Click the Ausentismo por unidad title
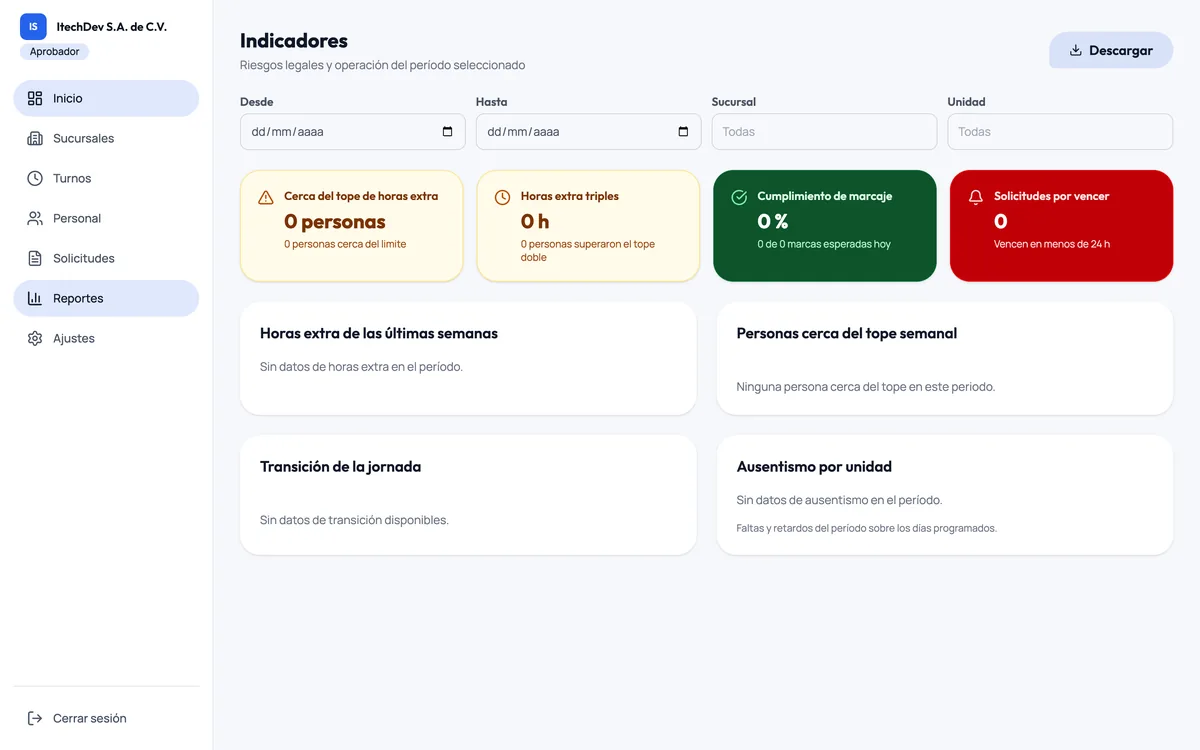1200x750 pixels. [x=814, y=466]
